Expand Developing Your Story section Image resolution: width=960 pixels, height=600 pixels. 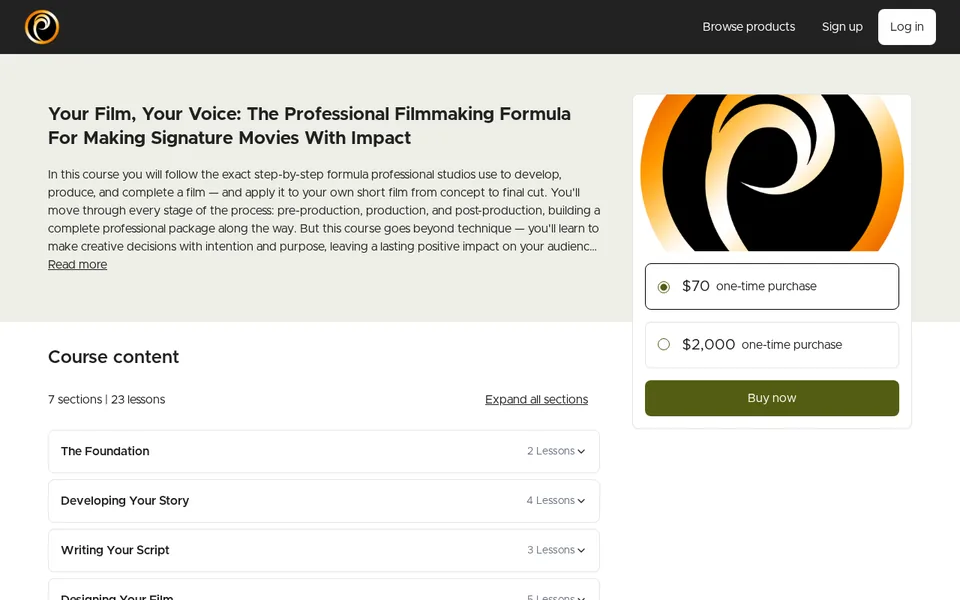pyautogui.click(x=324, y=501)
